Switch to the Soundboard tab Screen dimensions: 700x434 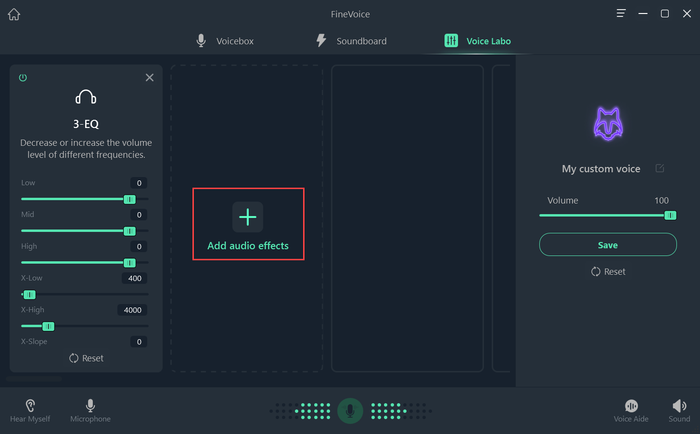pos(351,41)
